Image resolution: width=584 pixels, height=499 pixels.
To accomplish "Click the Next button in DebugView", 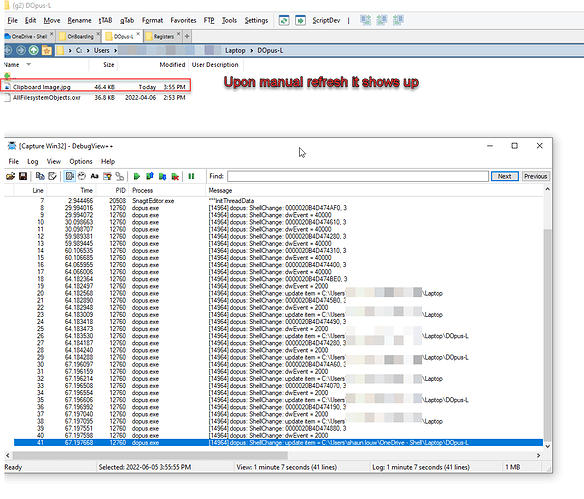I will pyautogui.click(x=505, y=176).
